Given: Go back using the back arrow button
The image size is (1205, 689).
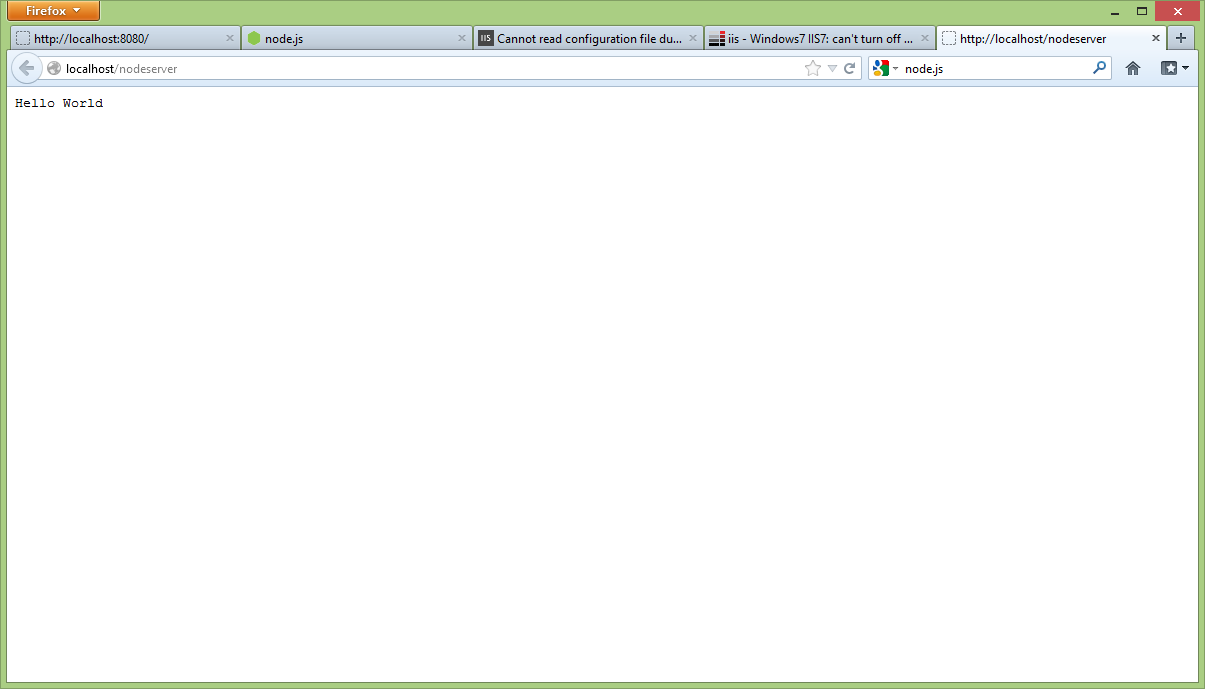Looking at the screenshot, I should coord(26,69).
